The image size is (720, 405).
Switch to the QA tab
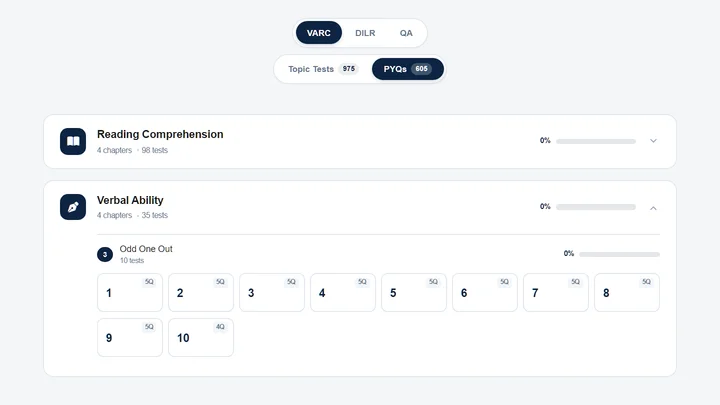[406, 33]
